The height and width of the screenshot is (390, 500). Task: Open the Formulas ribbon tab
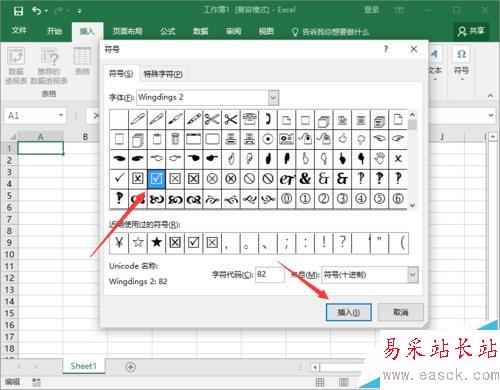tap(167, 32)
